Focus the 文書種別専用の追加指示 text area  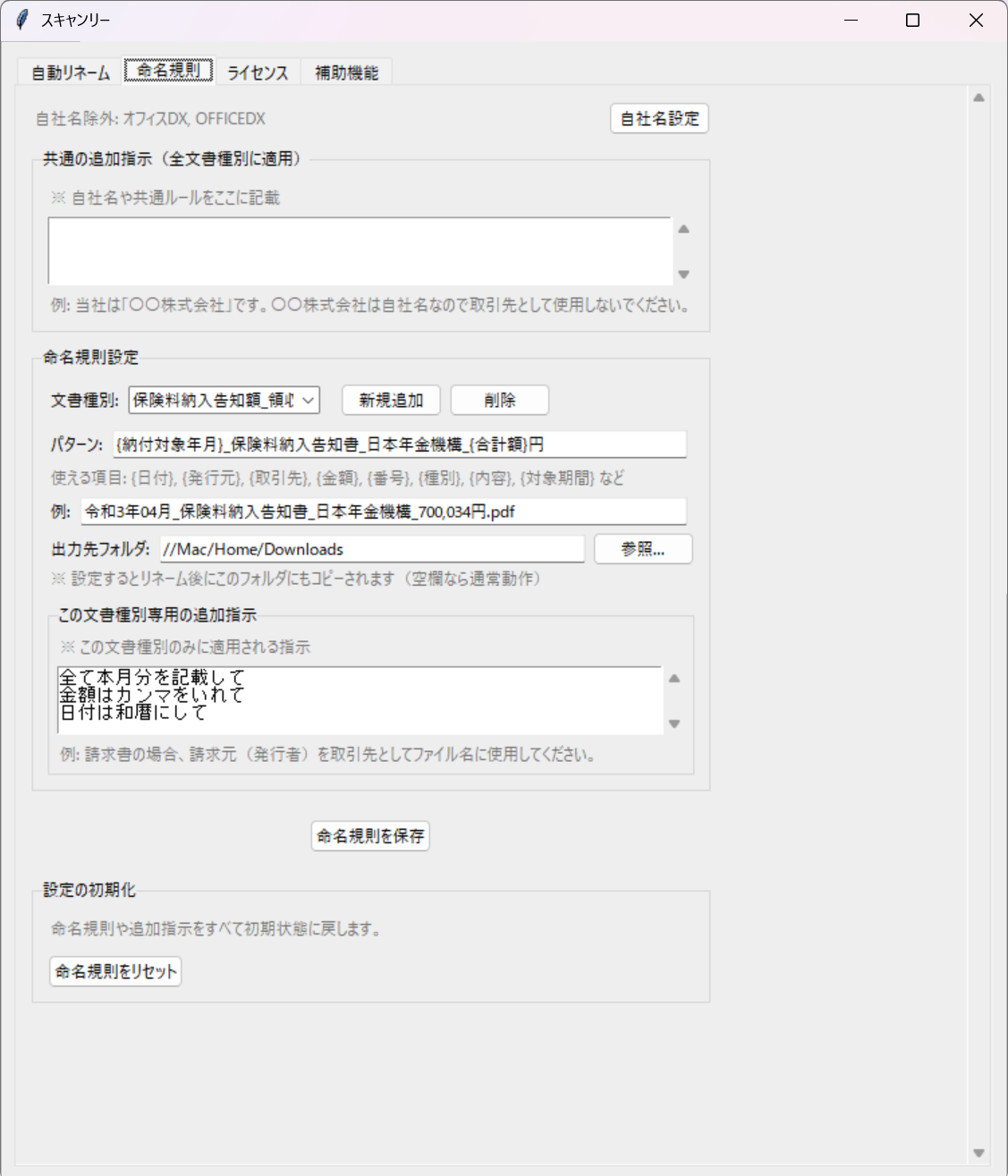click(x=360, y=699)
